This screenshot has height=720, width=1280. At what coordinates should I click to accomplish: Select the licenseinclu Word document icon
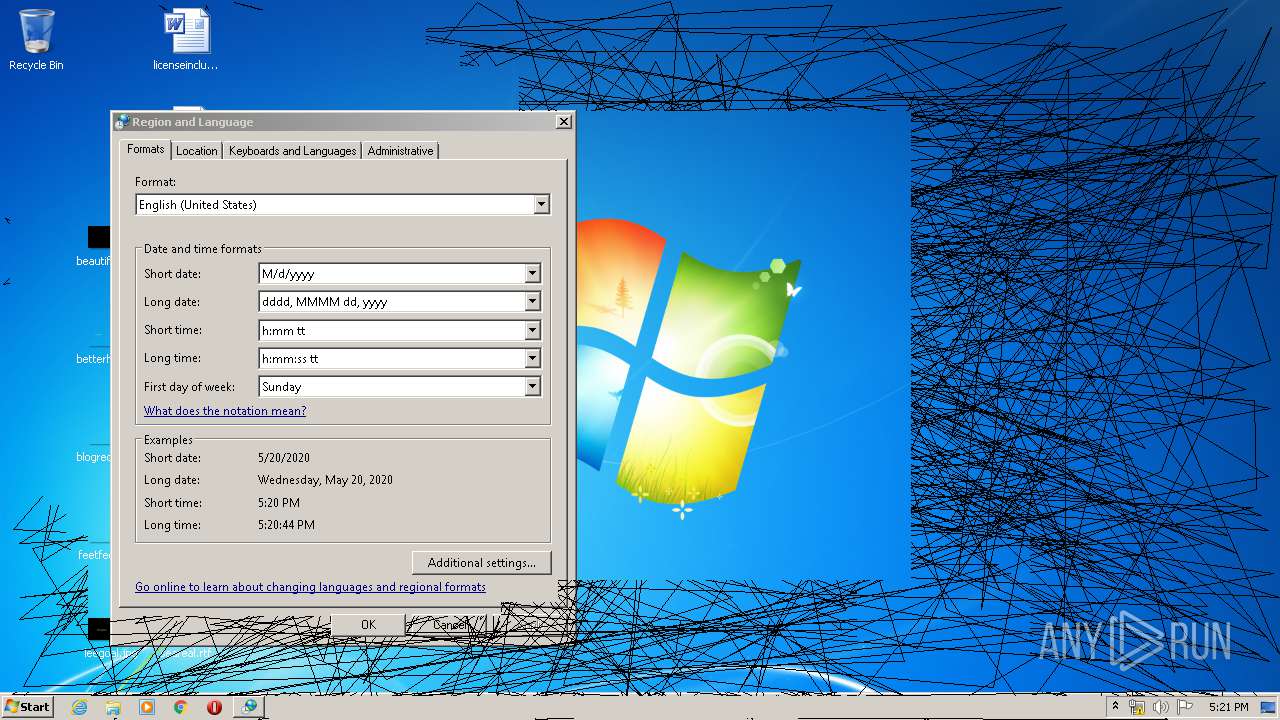click(186, 40)
